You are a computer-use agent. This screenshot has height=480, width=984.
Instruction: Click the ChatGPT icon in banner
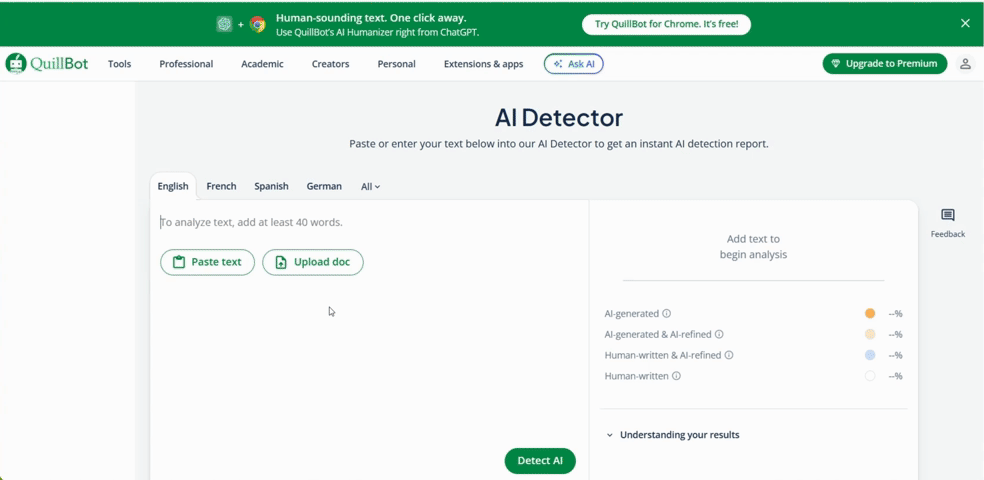224,24
